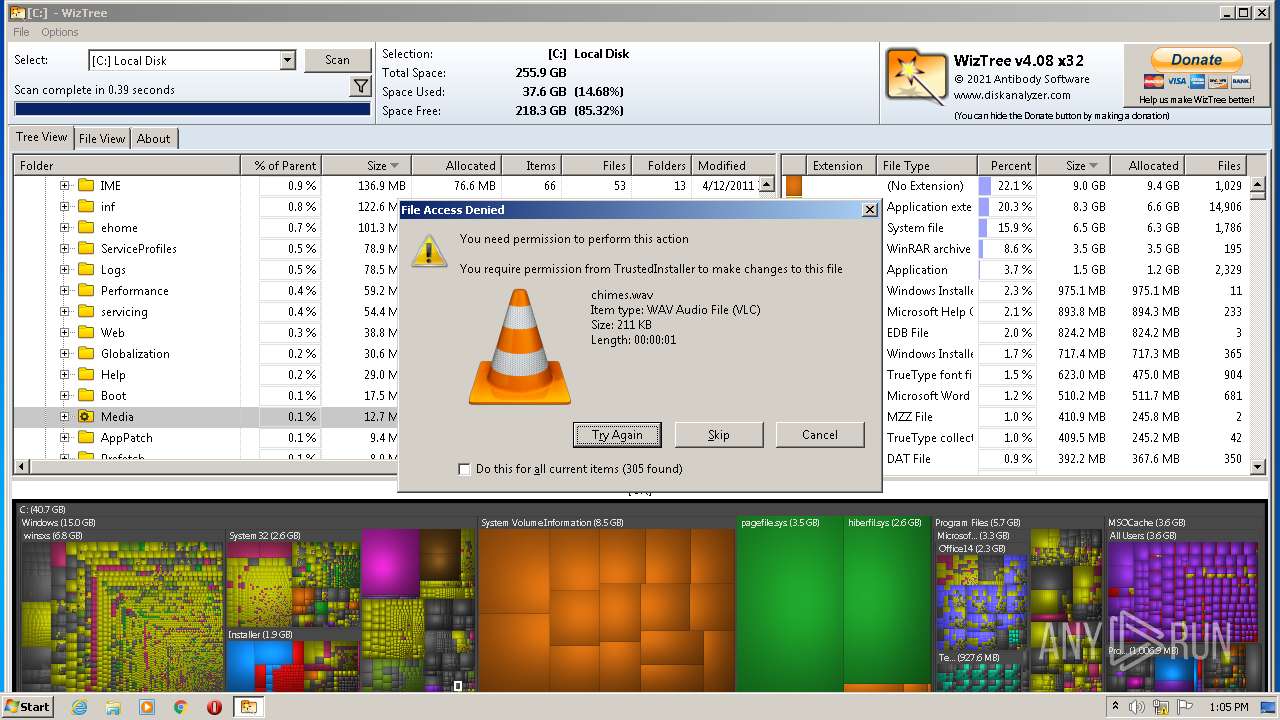Click orange color box for No Extension
1280x720 pixels.
(x=794, y=185)
